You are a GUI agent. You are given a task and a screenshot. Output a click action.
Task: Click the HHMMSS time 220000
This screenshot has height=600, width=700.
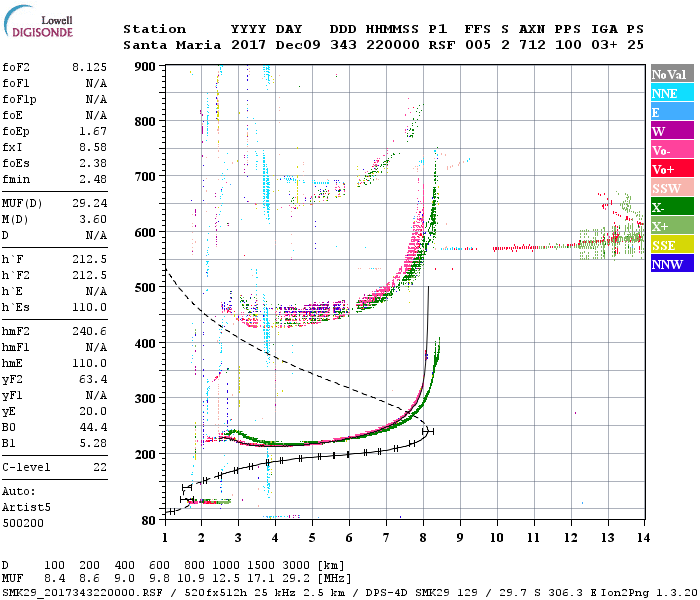tap(392, 45)
